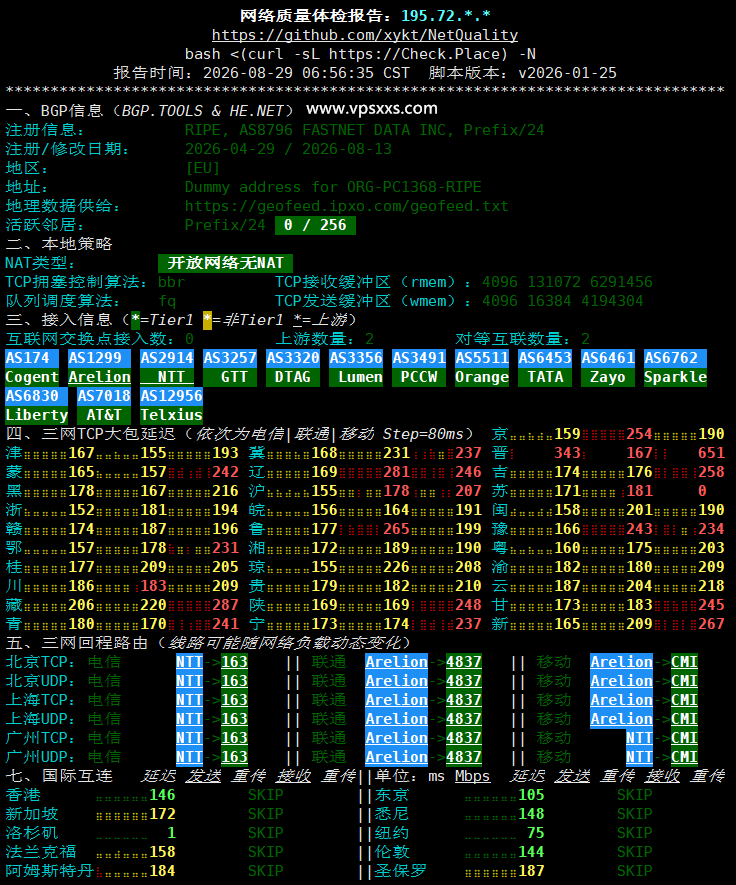Click the AS6453 TATA badge
This screenshot has height=885, width=736.
(545, 367)
